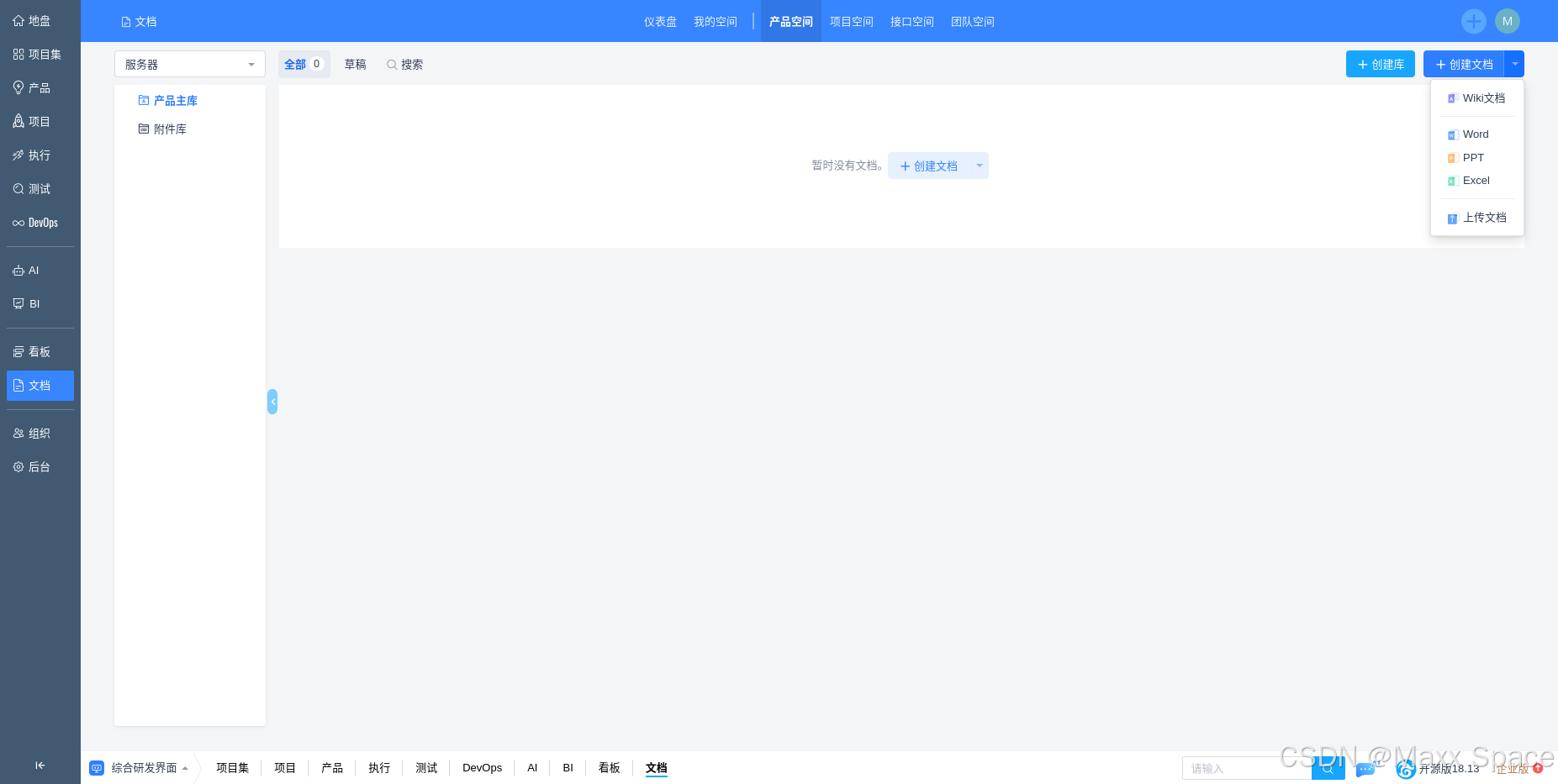Switch to 团队空间 tab
Image resolution: width=1558 pixels, height=784 pixels.
point(972,22)
